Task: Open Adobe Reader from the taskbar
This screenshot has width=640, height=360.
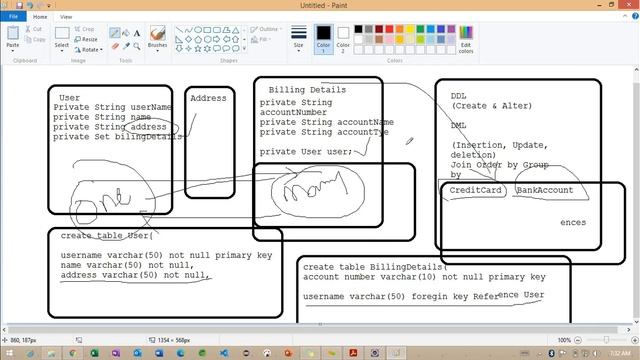Action: point(353,353)
